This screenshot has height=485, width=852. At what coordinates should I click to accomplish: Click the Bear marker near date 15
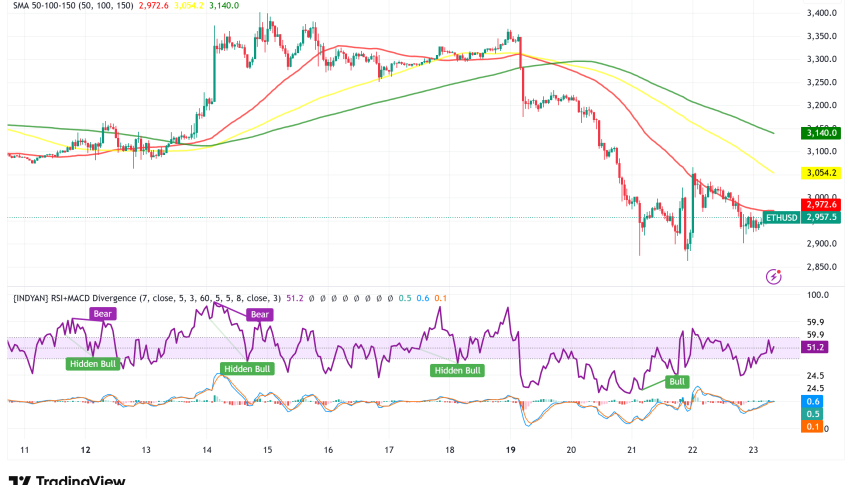pos(260,314)
